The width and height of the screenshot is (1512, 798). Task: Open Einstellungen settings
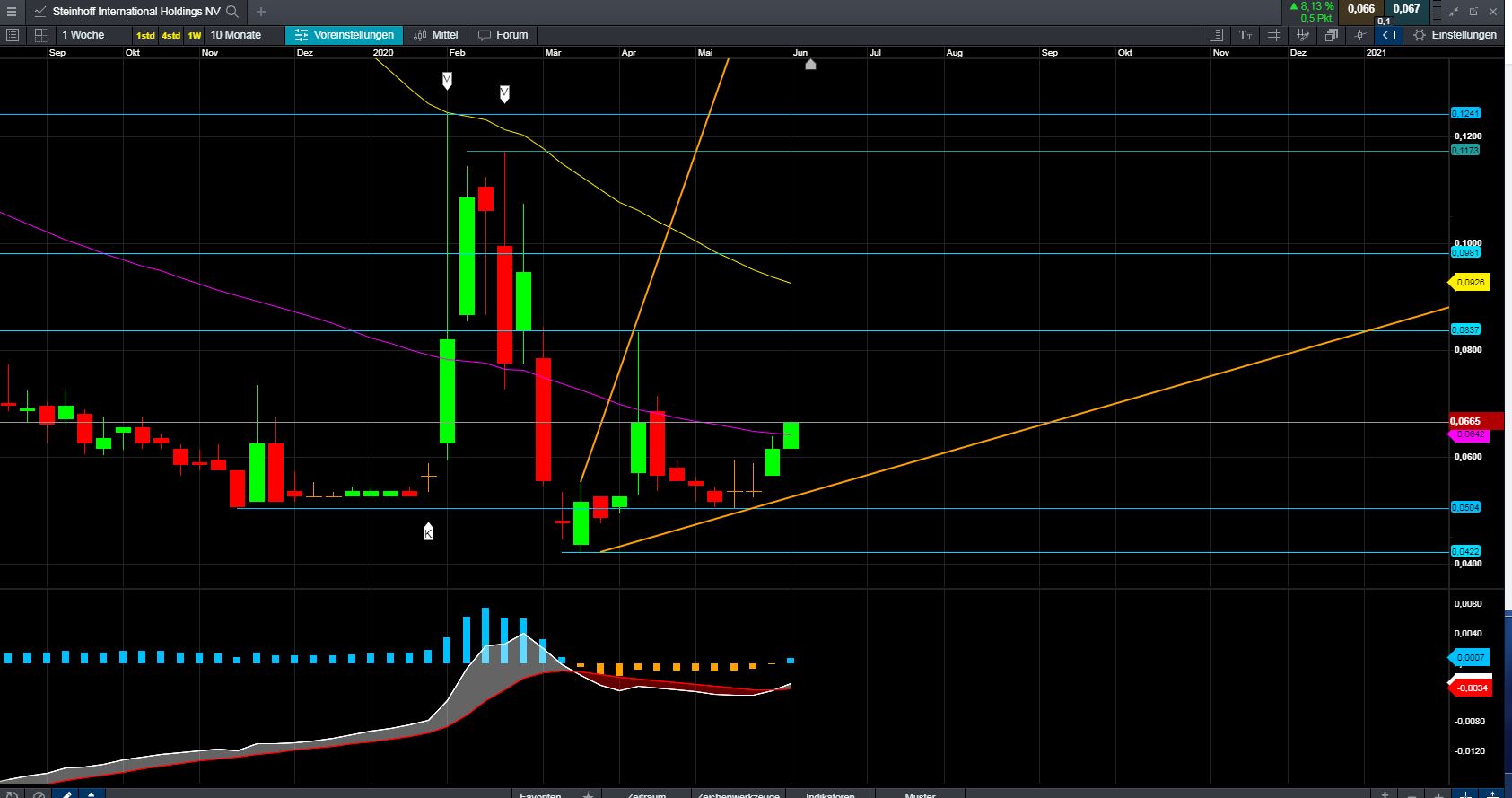1455,35
